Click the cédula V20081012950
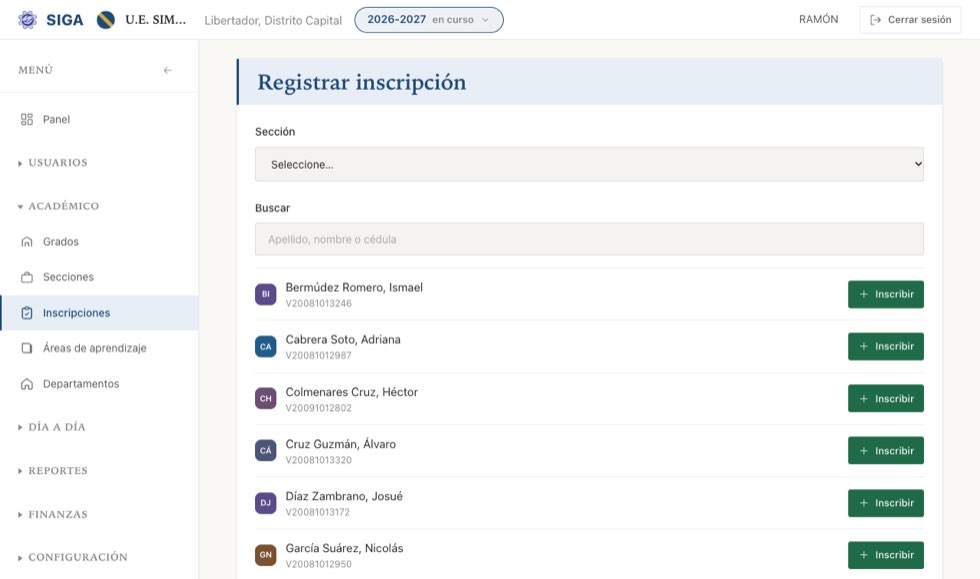 (x=319, y=564)
